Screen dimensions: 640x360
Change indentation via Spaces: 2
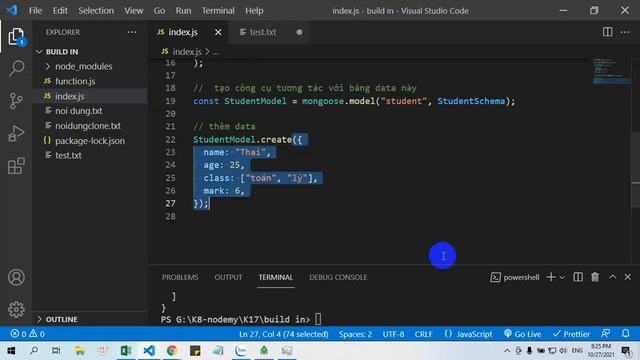tap(355, 334)
